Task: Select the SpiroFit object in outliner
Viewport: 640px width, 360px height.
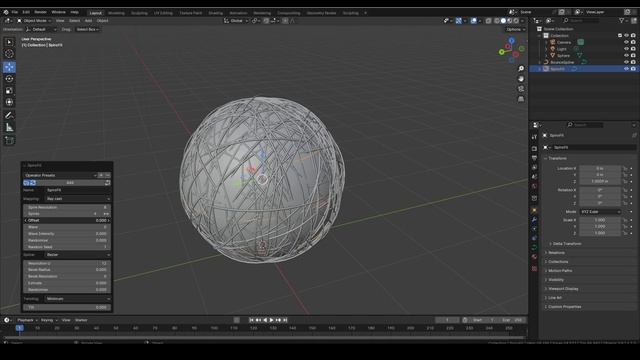Action: [x=558, y=69]
